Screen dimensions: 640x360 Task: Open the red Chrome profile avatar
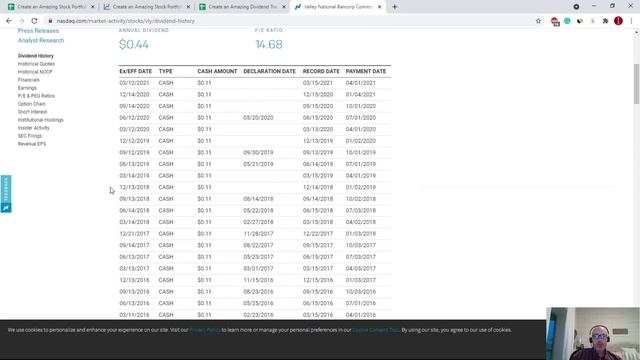pyautogui.click(x=618, y=21)
